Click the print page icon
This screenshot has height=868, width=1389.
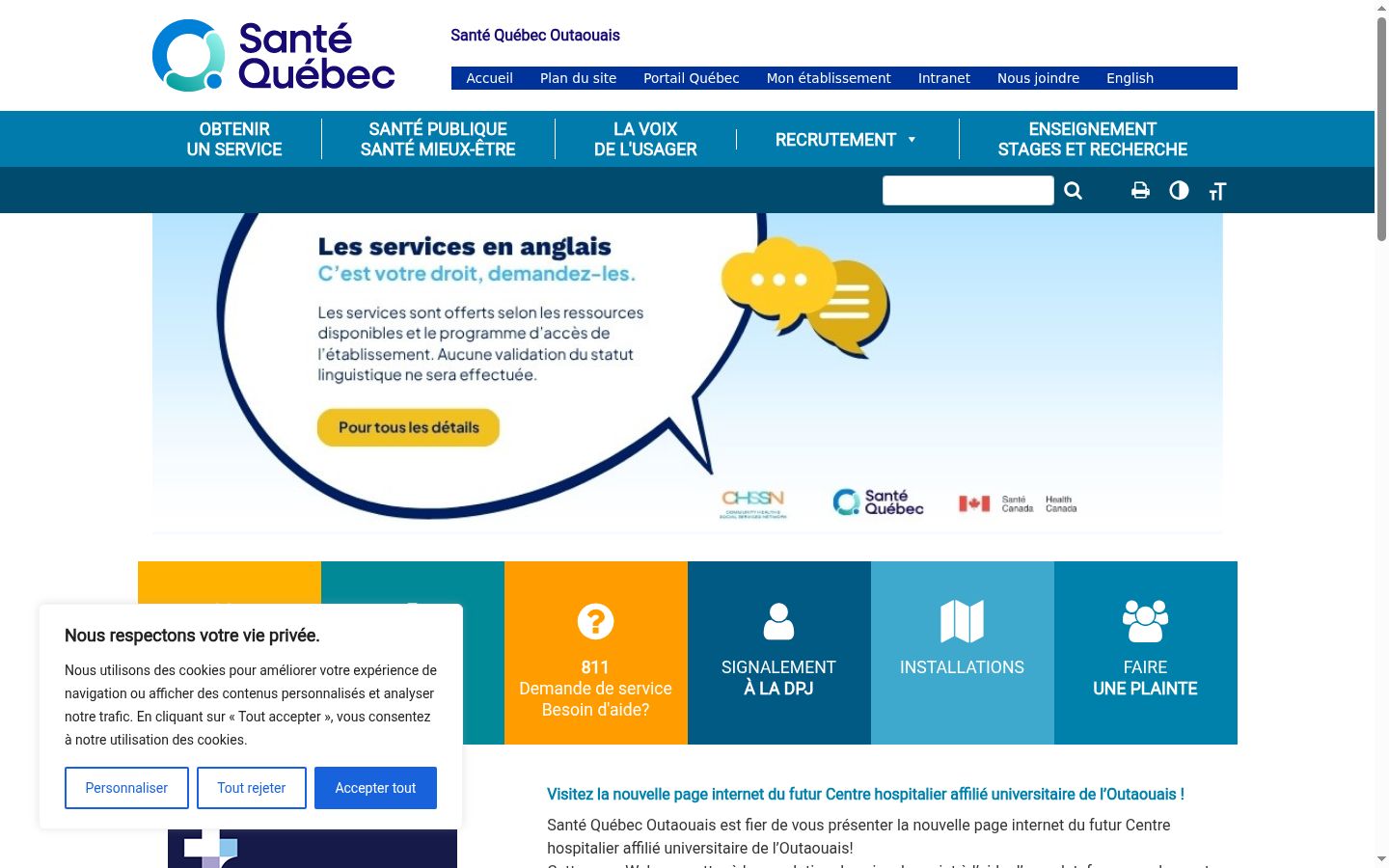[x=1140, y=191]
